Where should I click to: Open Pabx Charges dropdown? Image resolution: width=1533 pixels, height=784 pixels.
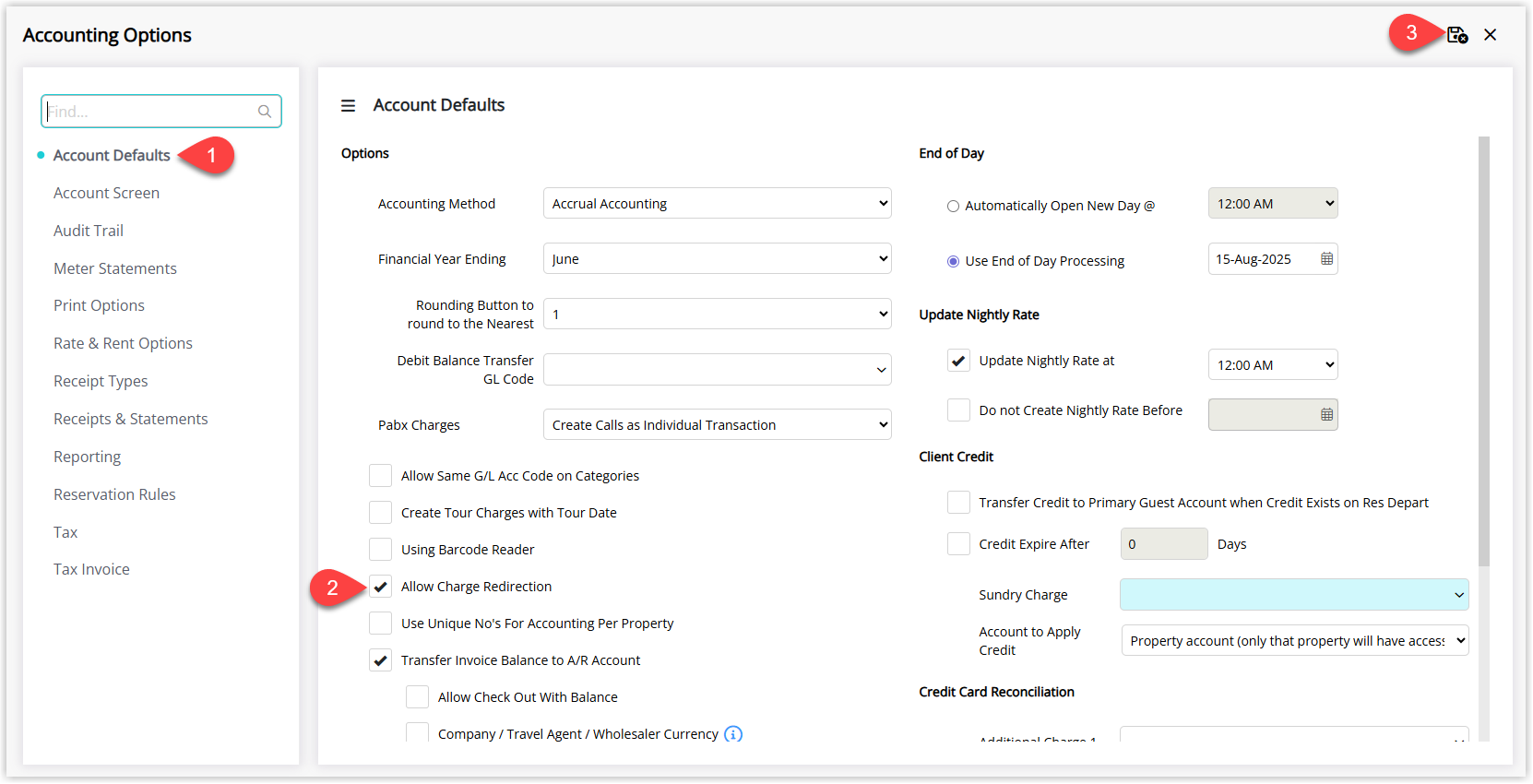pyautogui.click(x=718, y=425)
